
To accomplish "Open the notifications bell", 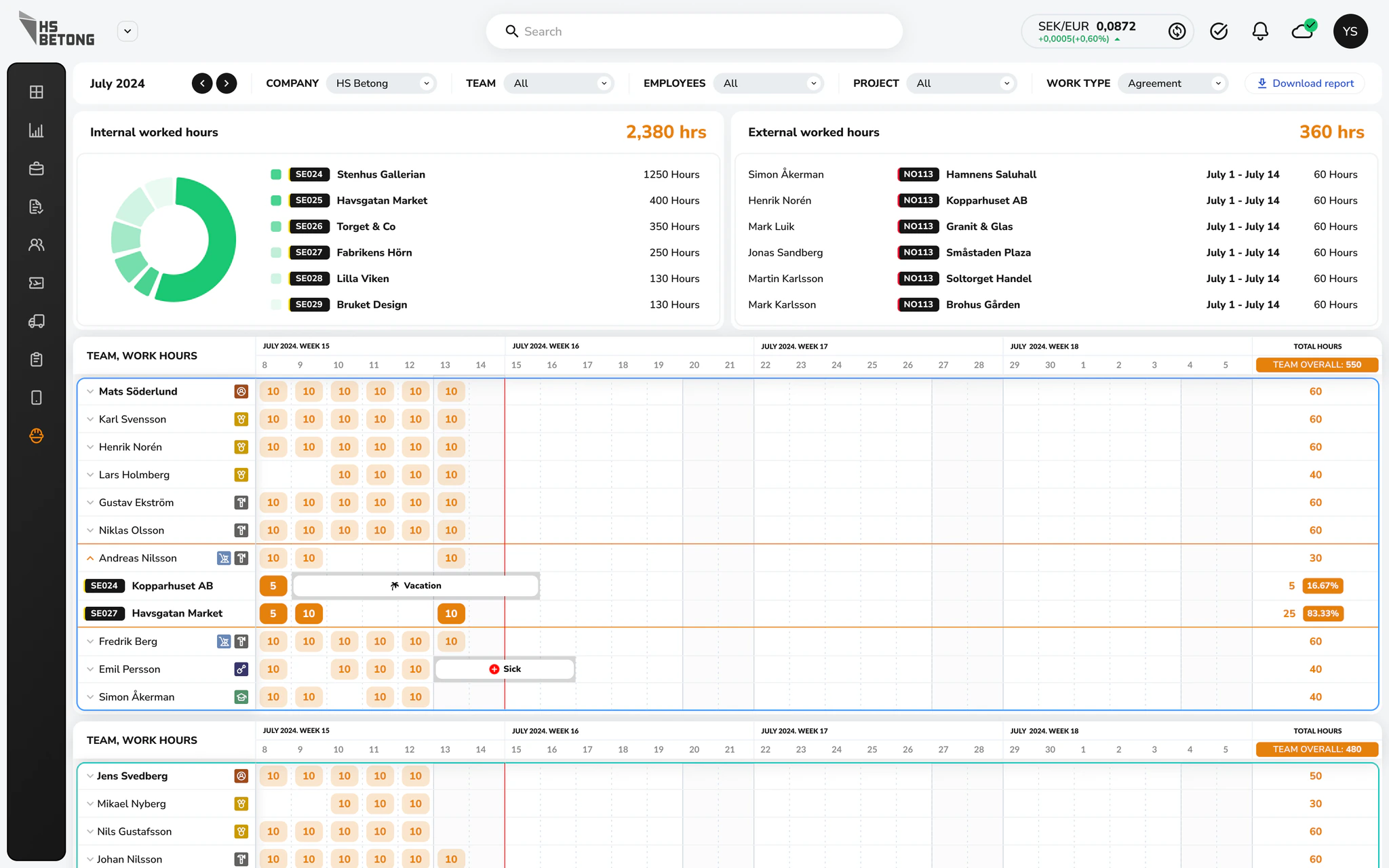I will (x=1260, y=31).
